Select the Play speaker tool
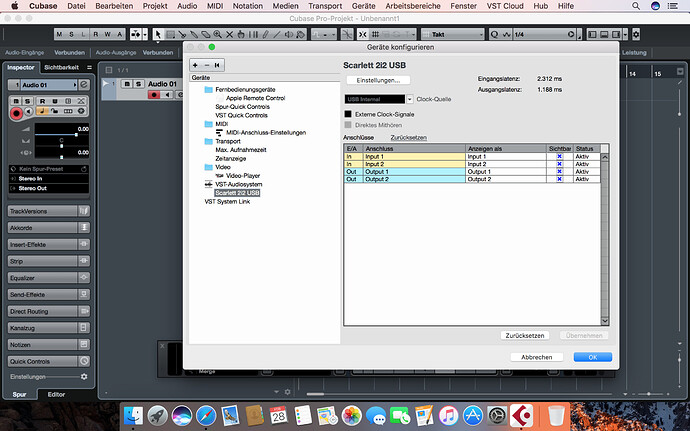690x431 pixels. click(289, 34)
